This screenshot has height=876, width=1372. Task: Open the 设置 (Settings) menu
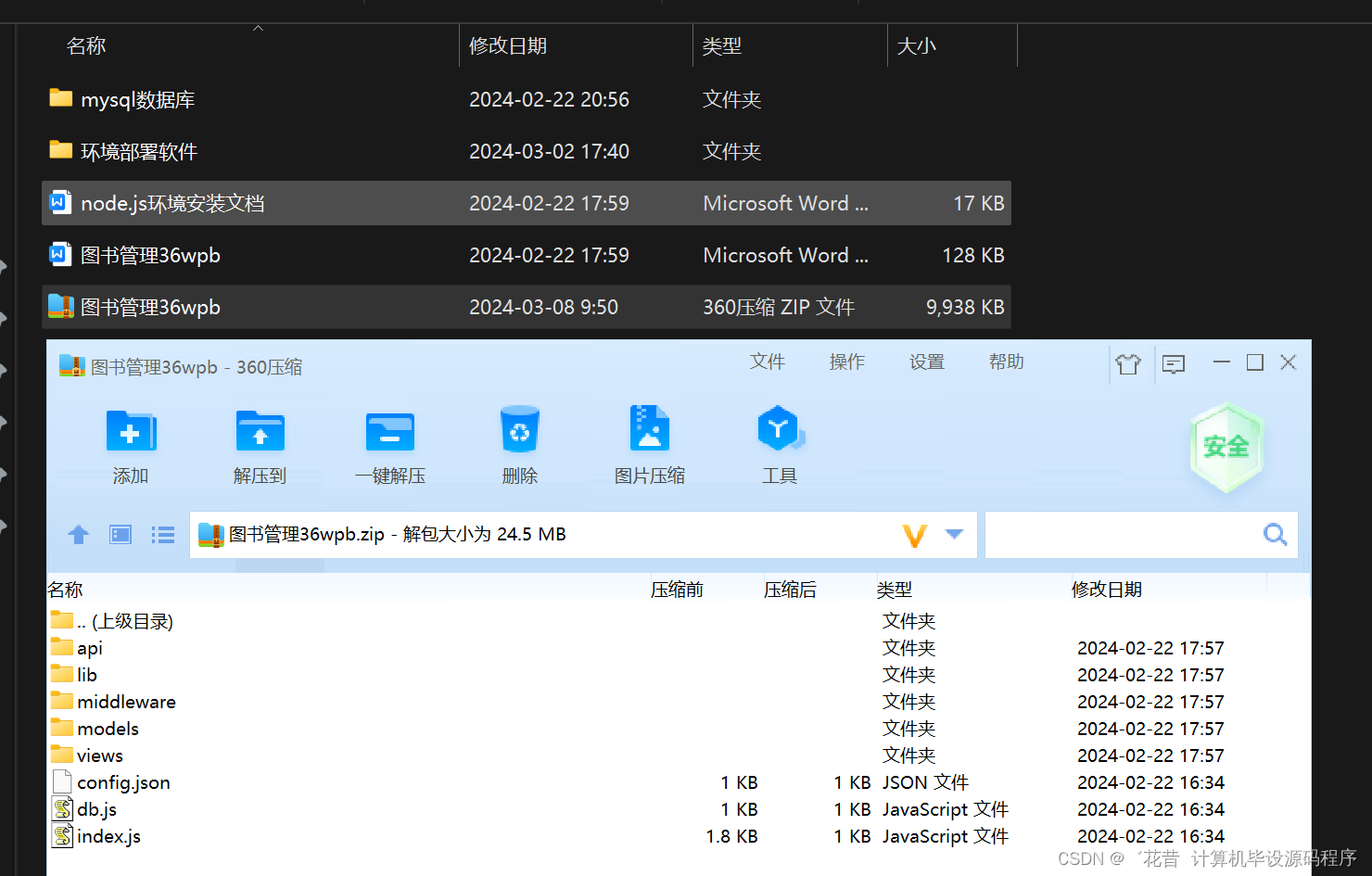click(926, 362)
